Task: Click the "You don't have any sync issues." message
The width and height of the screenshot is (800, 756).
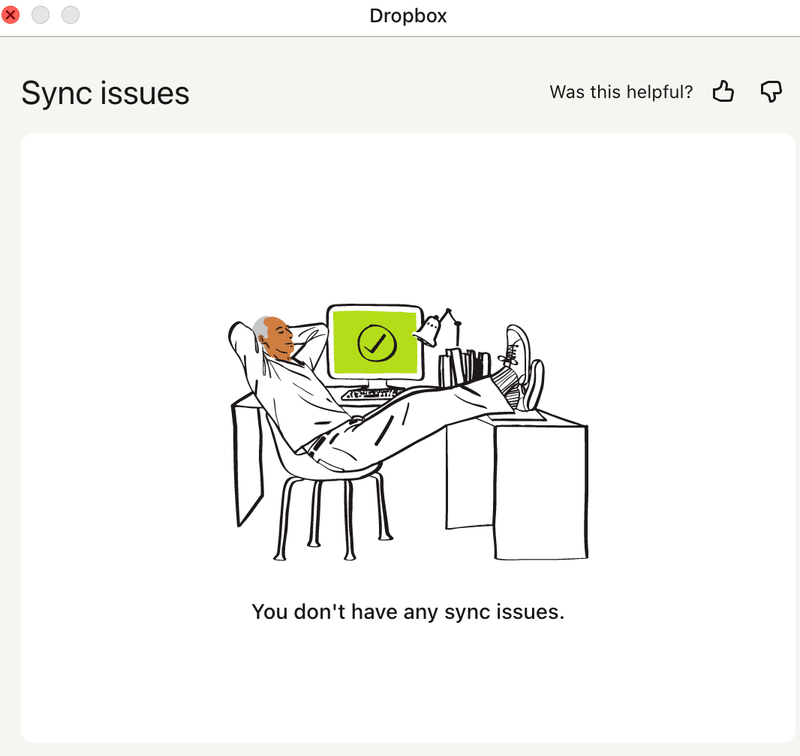Action: click(408, 611)
